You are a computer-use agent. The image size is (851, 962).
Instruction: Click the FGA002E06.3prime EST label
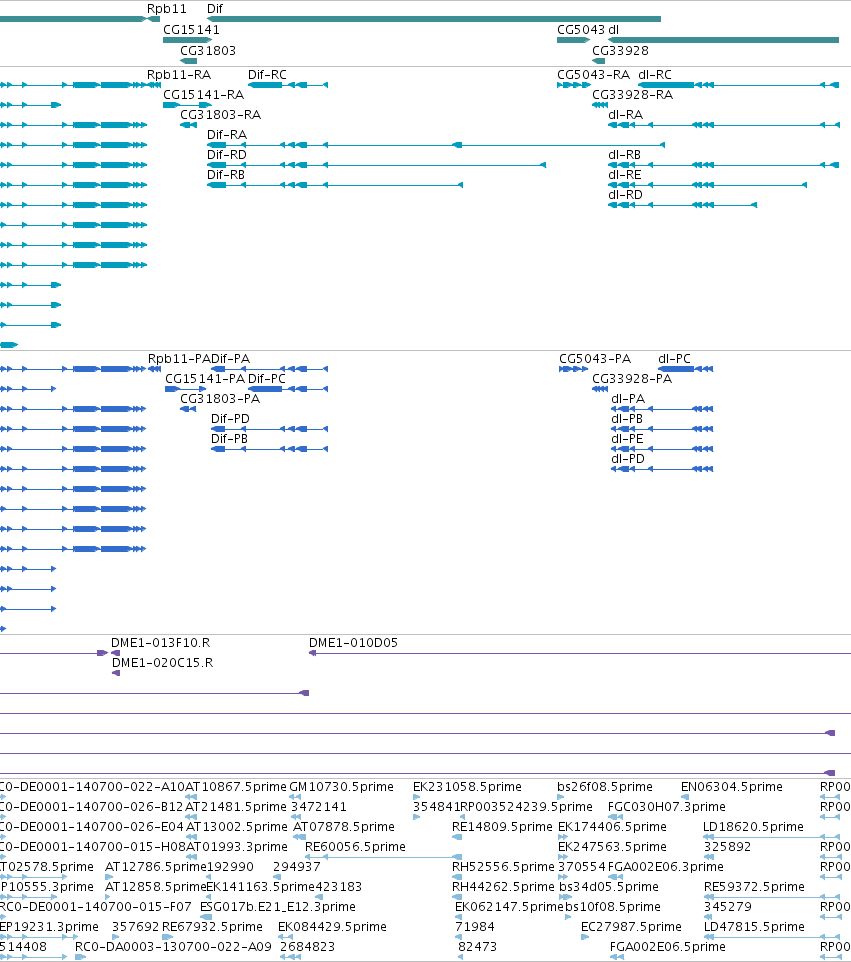click(666, 867)
